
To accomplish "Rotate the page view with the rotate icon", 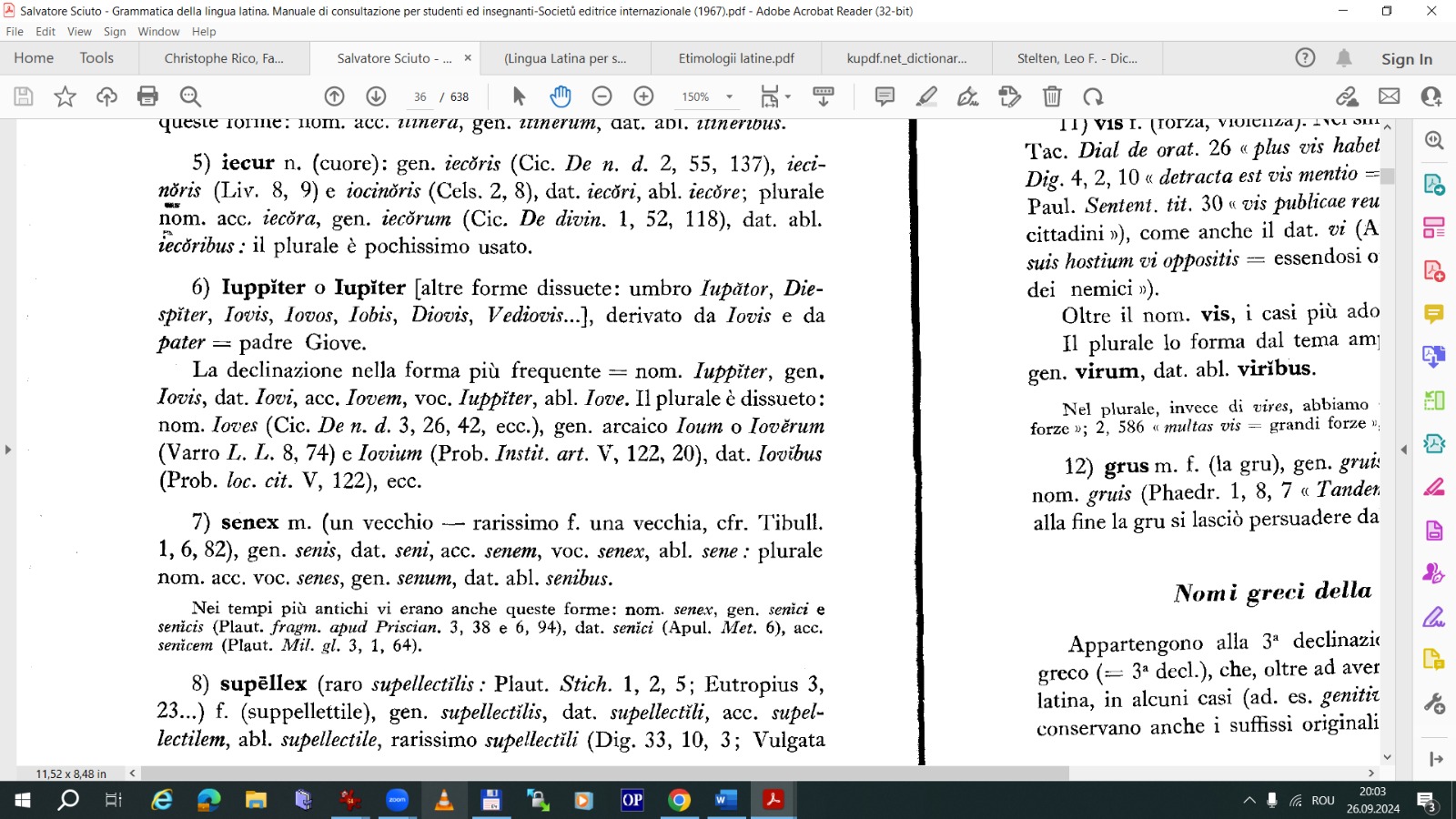I will (1093, 96).
